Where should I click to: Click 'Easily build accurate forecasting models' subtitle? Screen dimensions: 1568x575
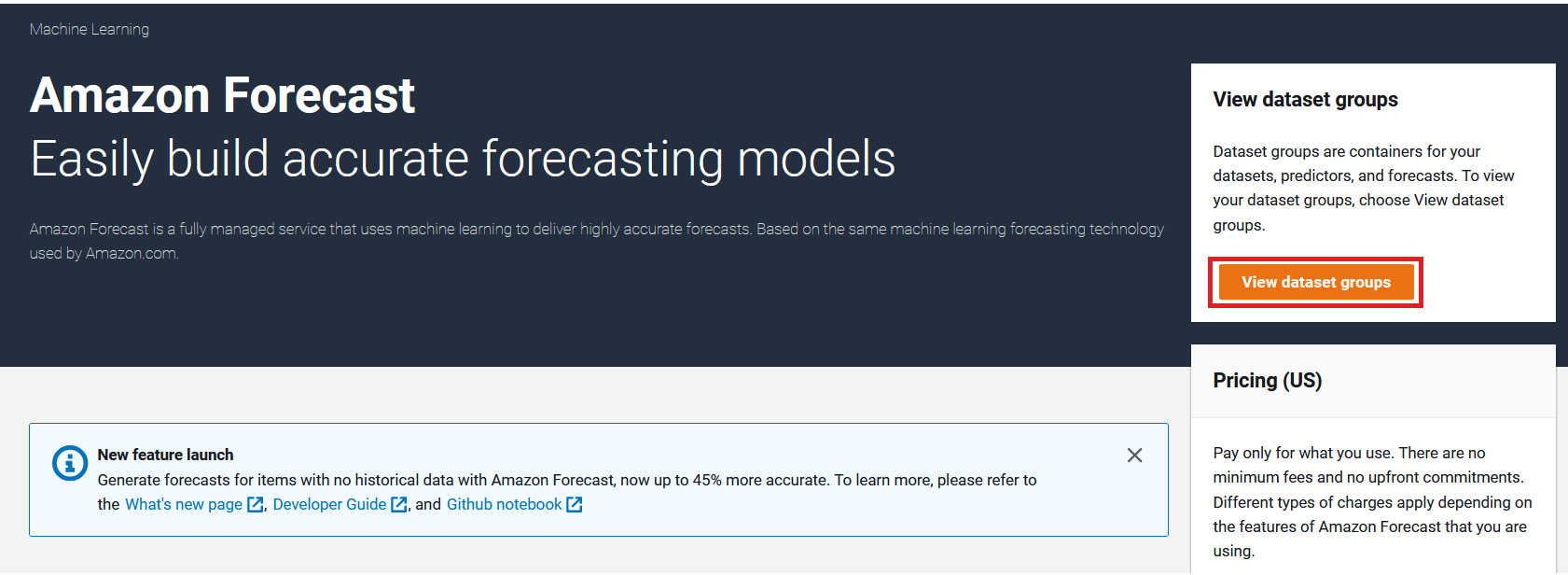(463, 159)
